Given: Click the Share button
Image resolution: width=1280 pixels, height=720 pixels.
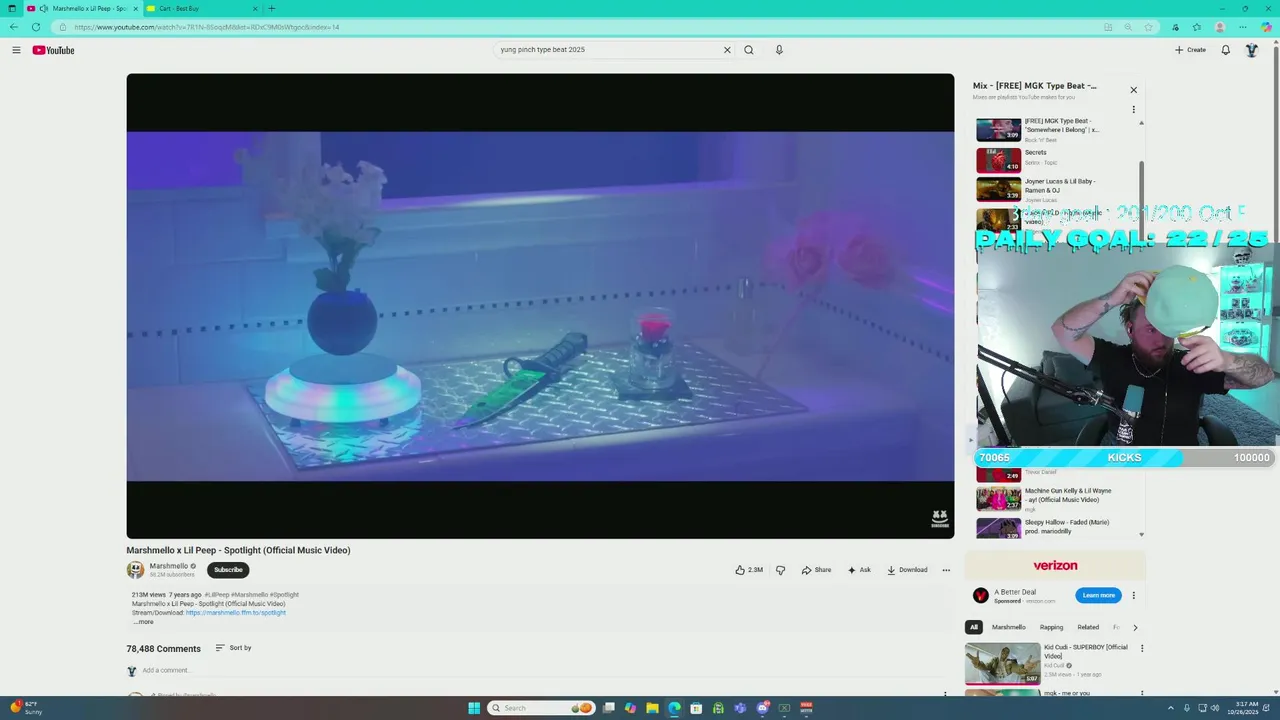Looking at the screenshot, I should 816,570.
